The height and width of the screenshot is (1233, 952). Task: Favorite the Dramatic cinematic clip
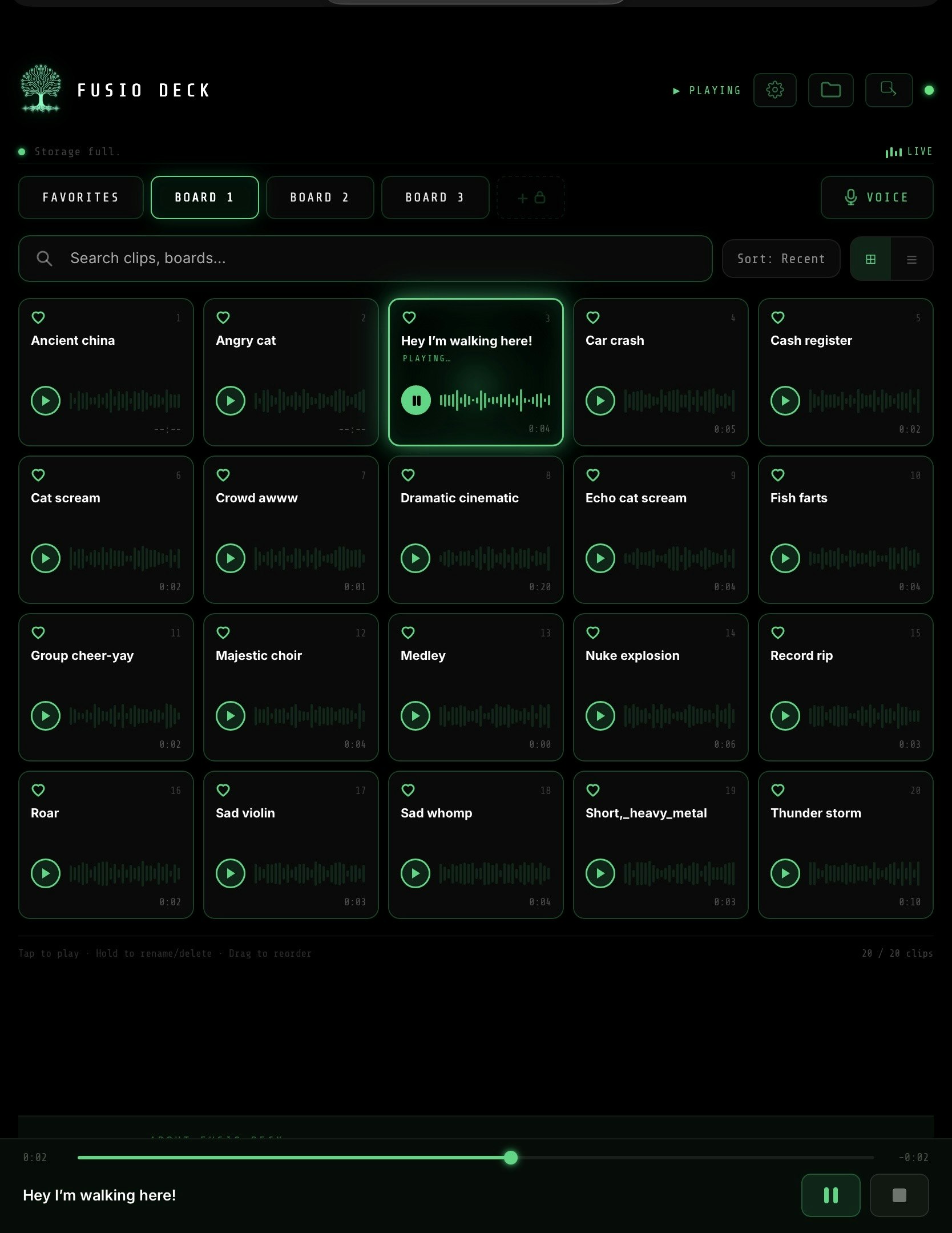(408, 475)
